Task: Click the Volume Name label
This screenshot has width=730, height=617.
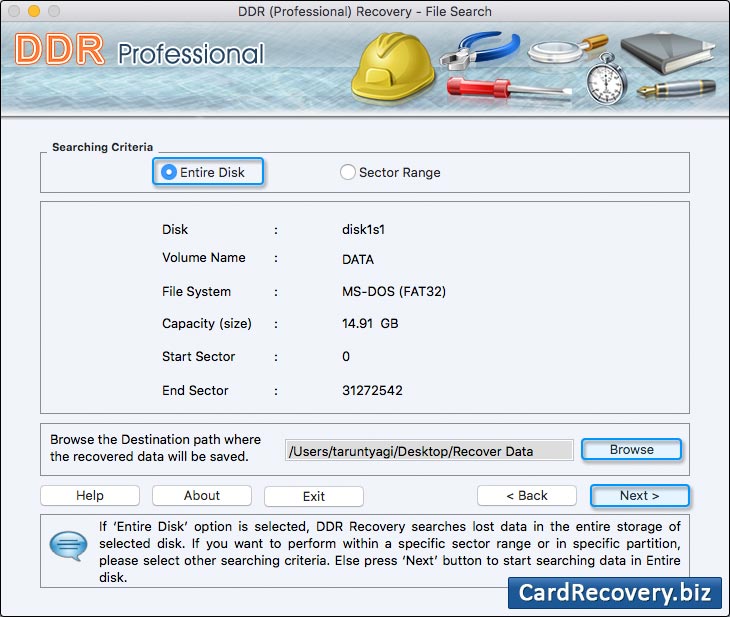Action: 203,258
